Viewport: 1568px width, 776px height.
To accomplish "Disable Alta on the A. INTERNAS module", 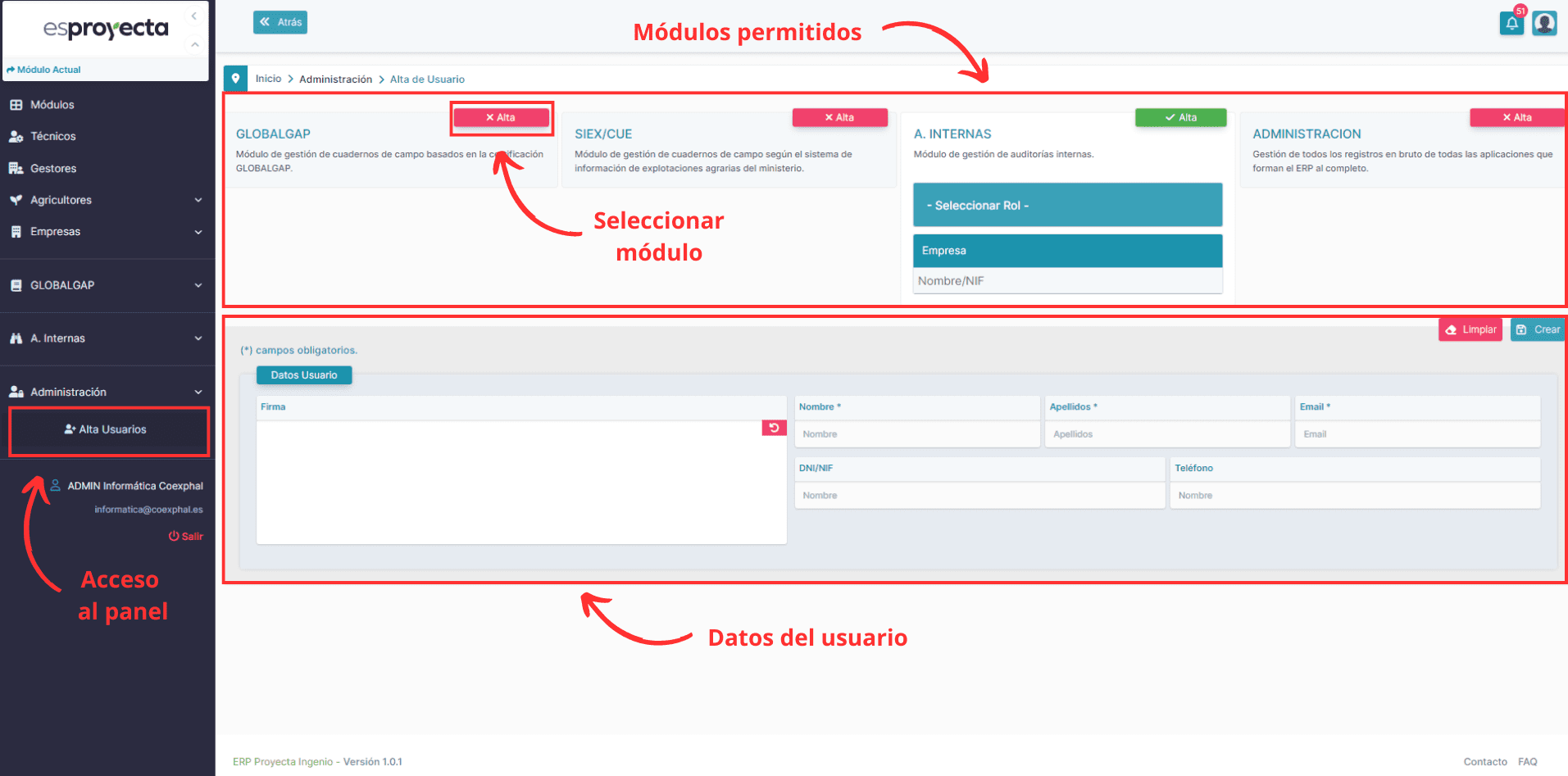I will coord(1180,117).
